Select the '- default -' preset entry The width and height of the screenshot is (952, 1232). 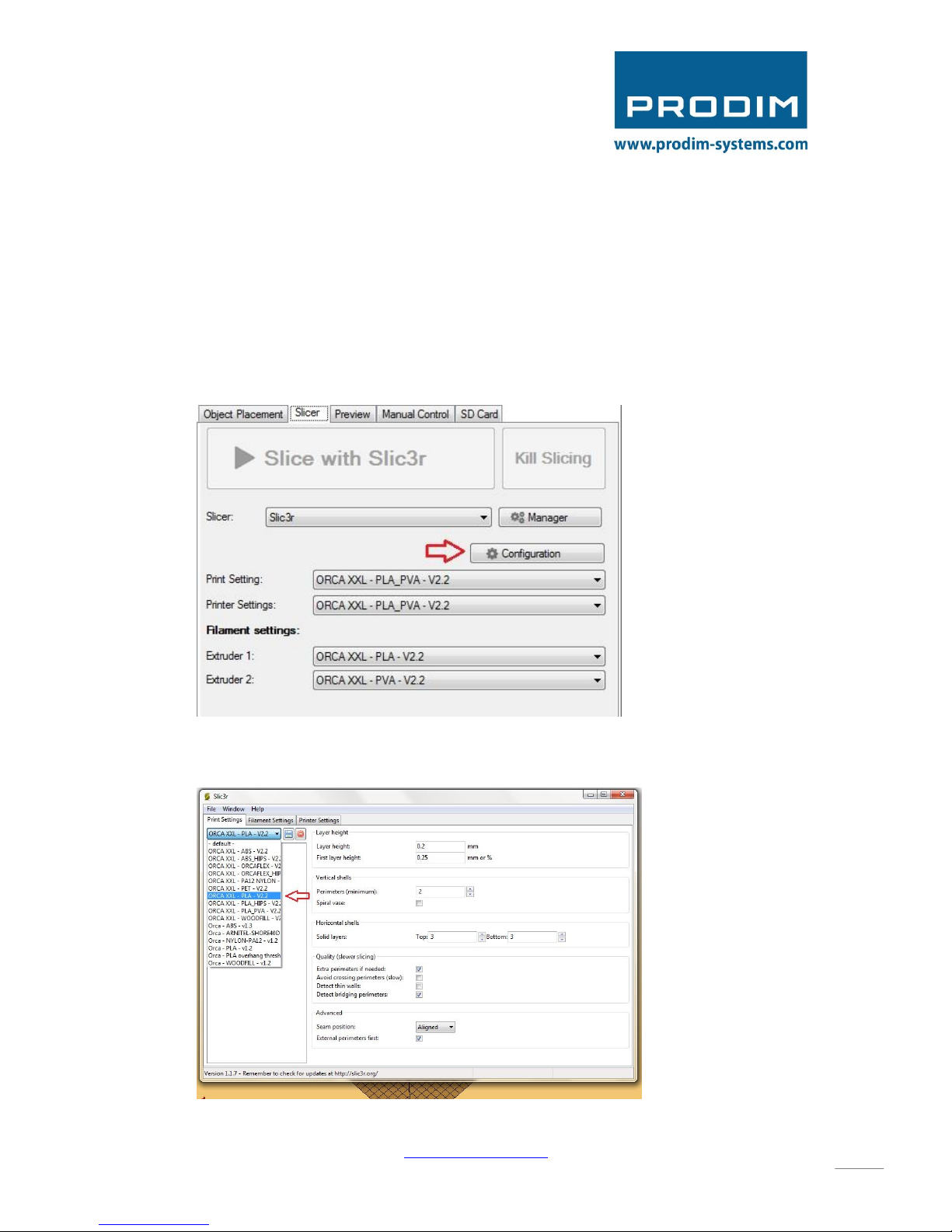(x=244, y=844)
